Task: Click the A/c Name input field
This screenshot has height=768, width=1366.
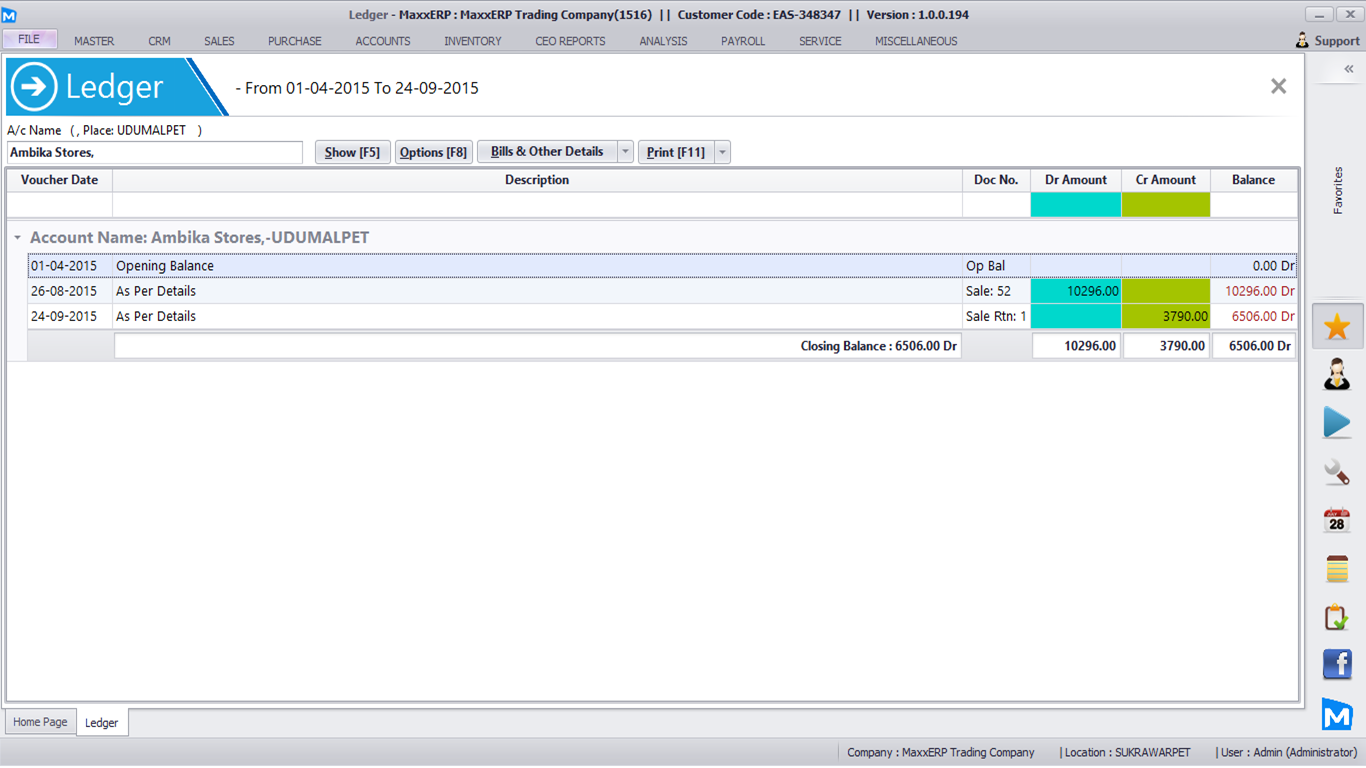Action: pos(155,152)
